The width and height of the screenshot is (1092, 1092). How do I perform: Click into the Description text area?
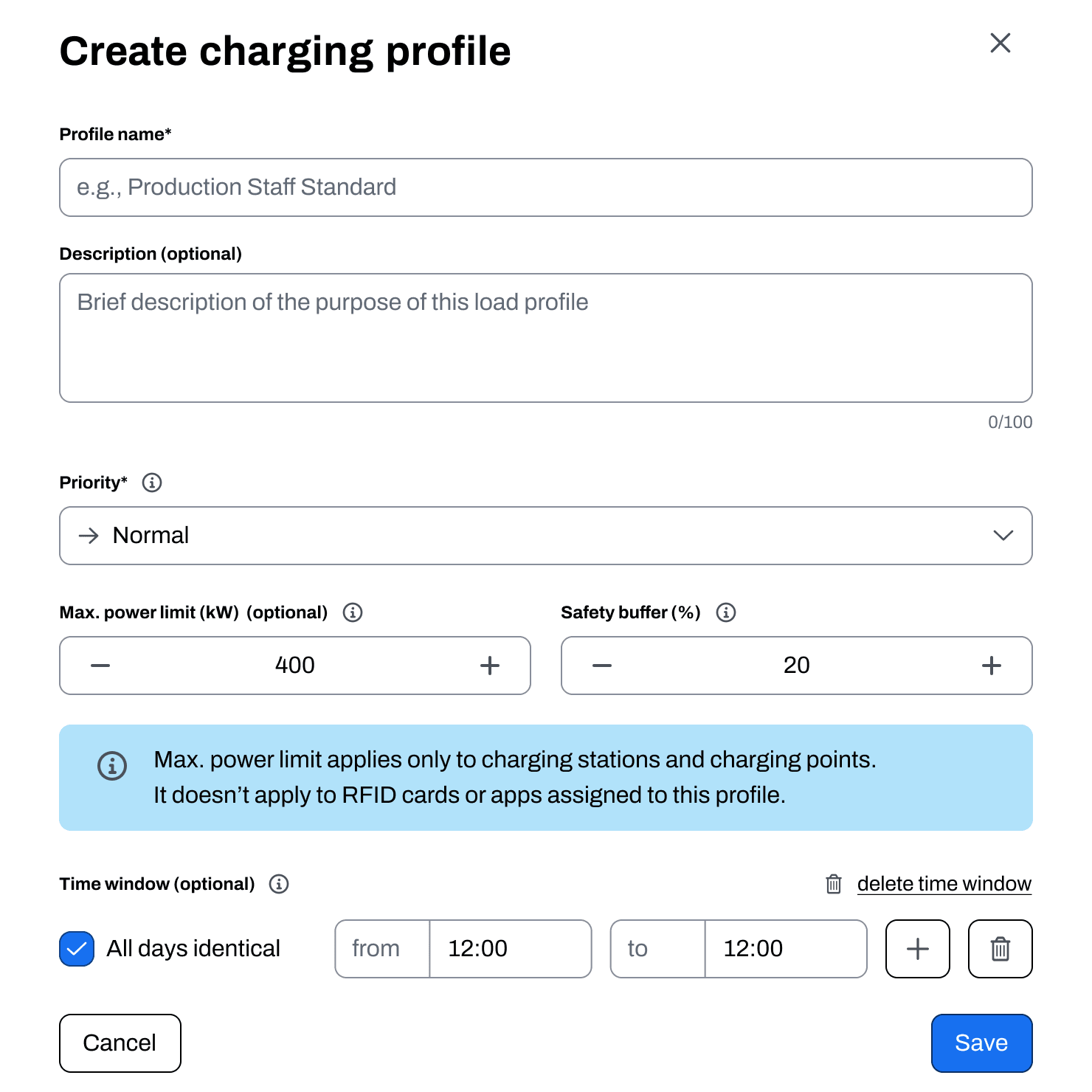click(546, 338)
